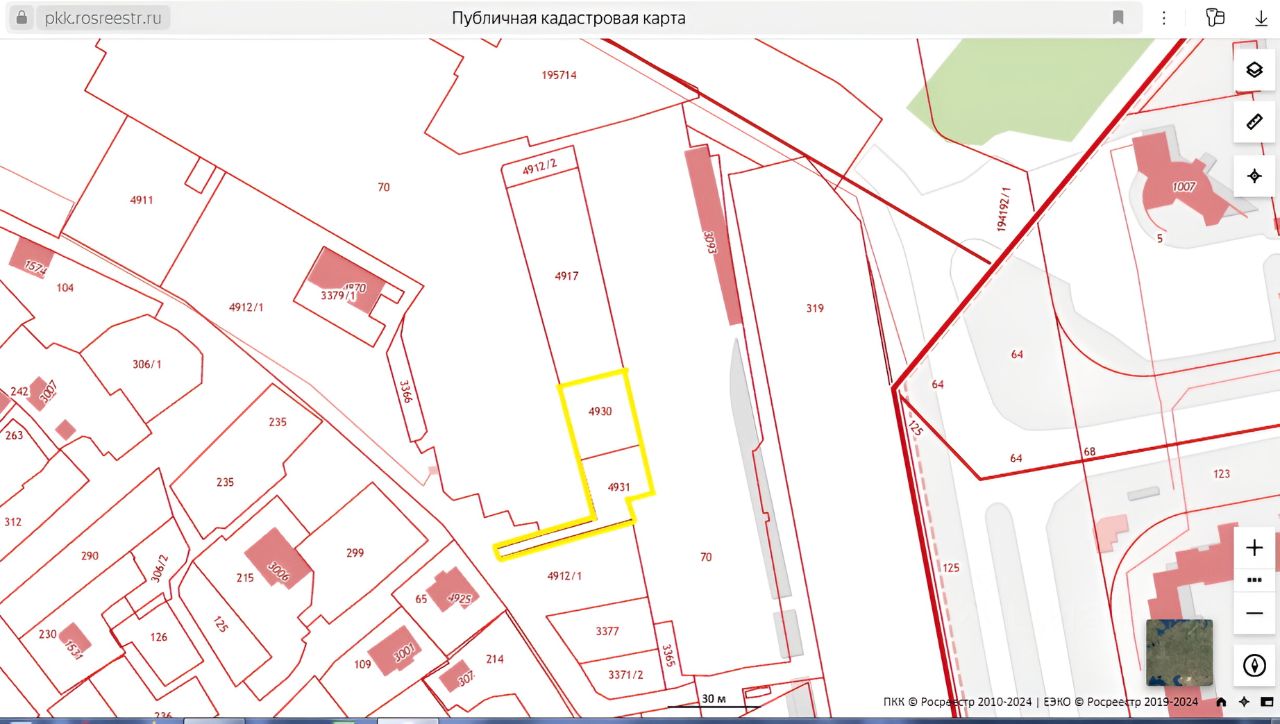This screenshot has height=724, width=1280.
Task: Select the long parcel 319
Action: (814, 309)
